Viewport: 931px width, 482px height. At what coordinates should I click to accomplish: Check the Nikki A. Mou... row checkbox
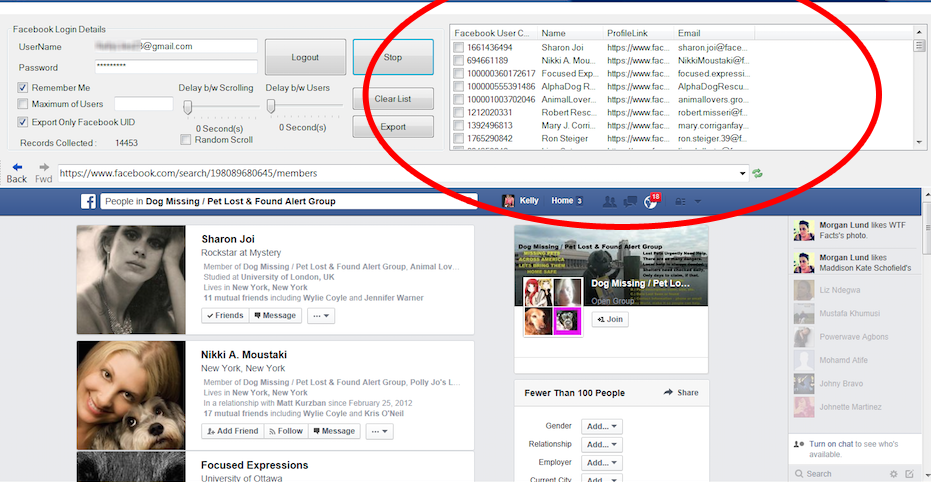458,60
